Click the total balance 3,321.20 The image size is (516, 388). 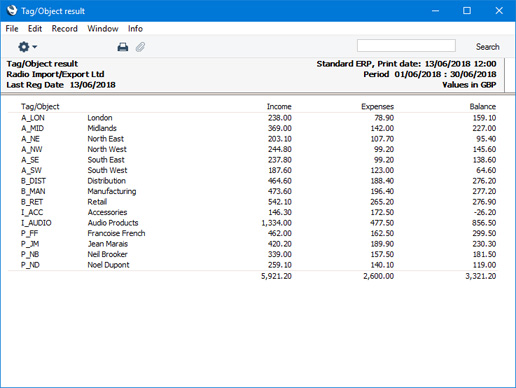point(481,276)
